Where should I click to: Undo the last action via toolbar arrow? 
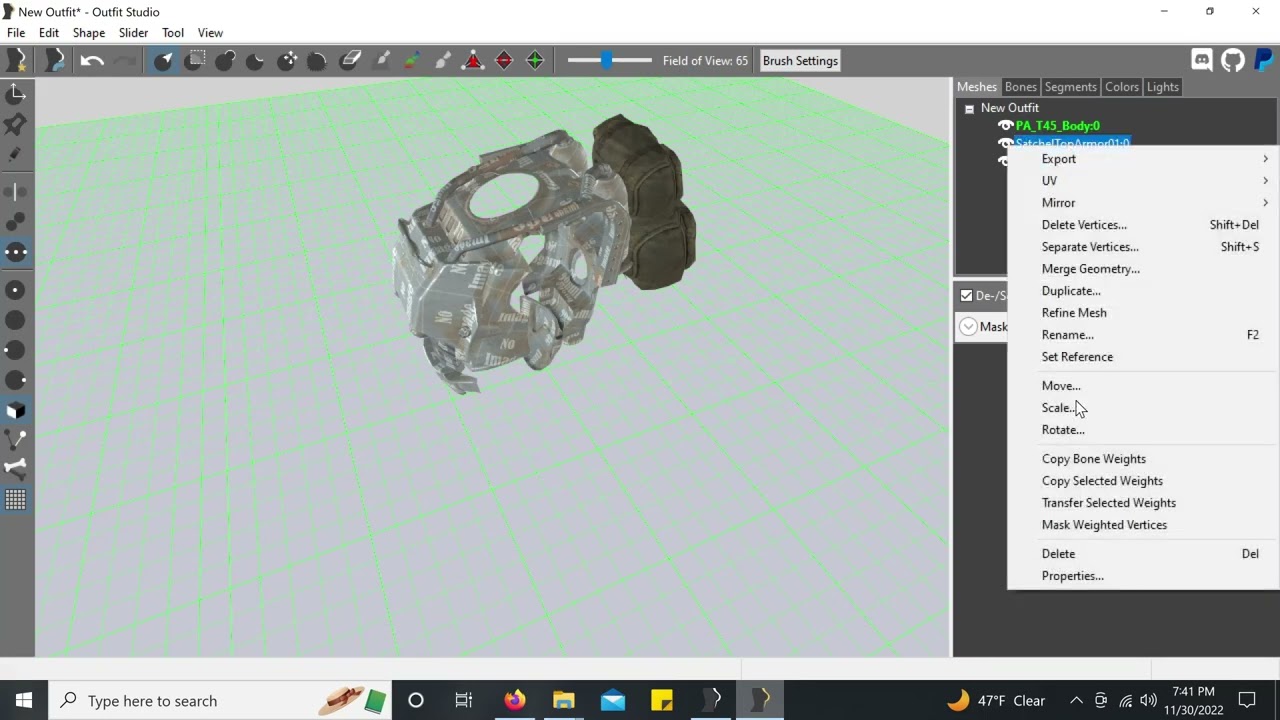pyautogui.click(x=92, y=61)
